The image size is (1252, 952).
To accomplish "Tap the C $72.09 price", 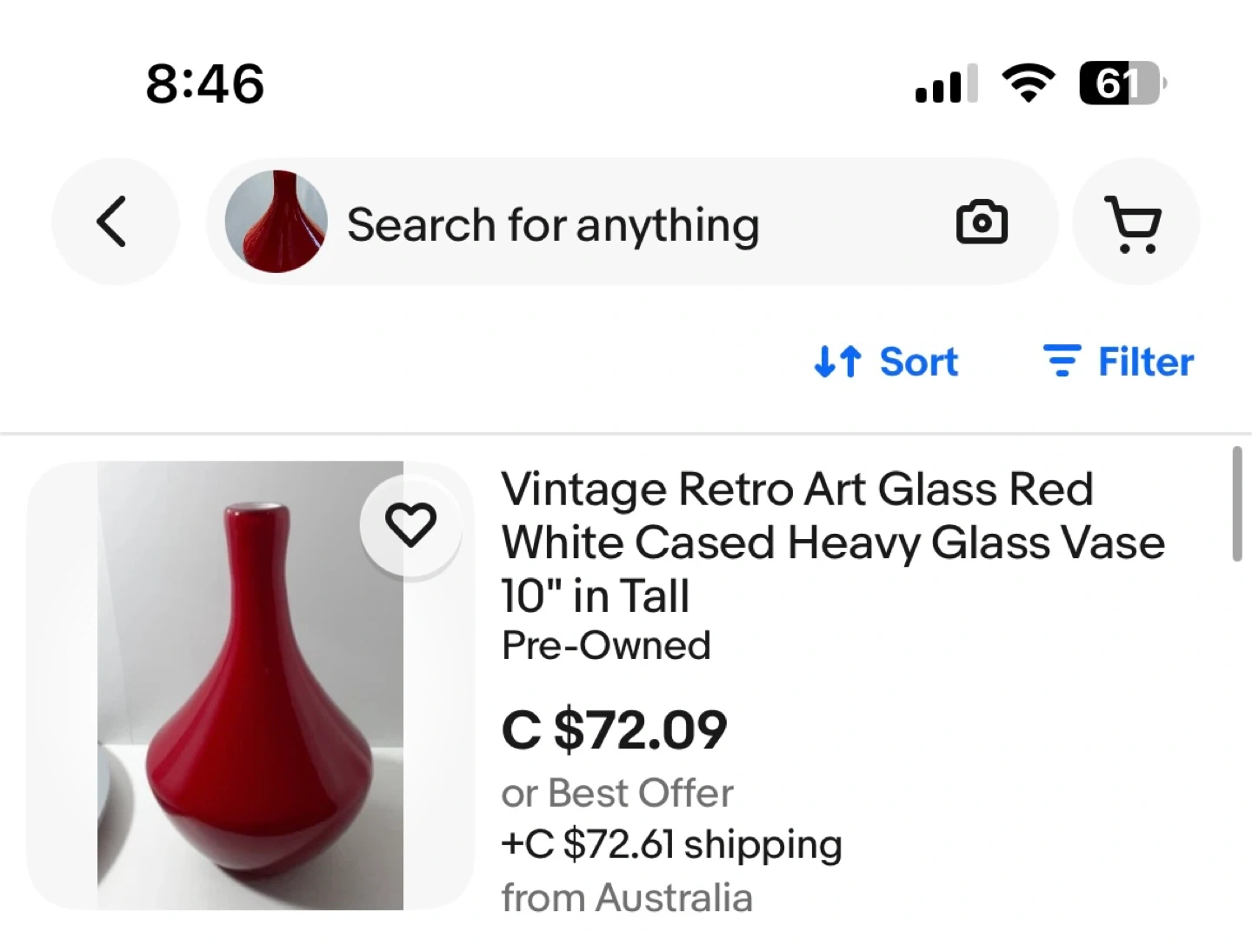I will 614,729.
